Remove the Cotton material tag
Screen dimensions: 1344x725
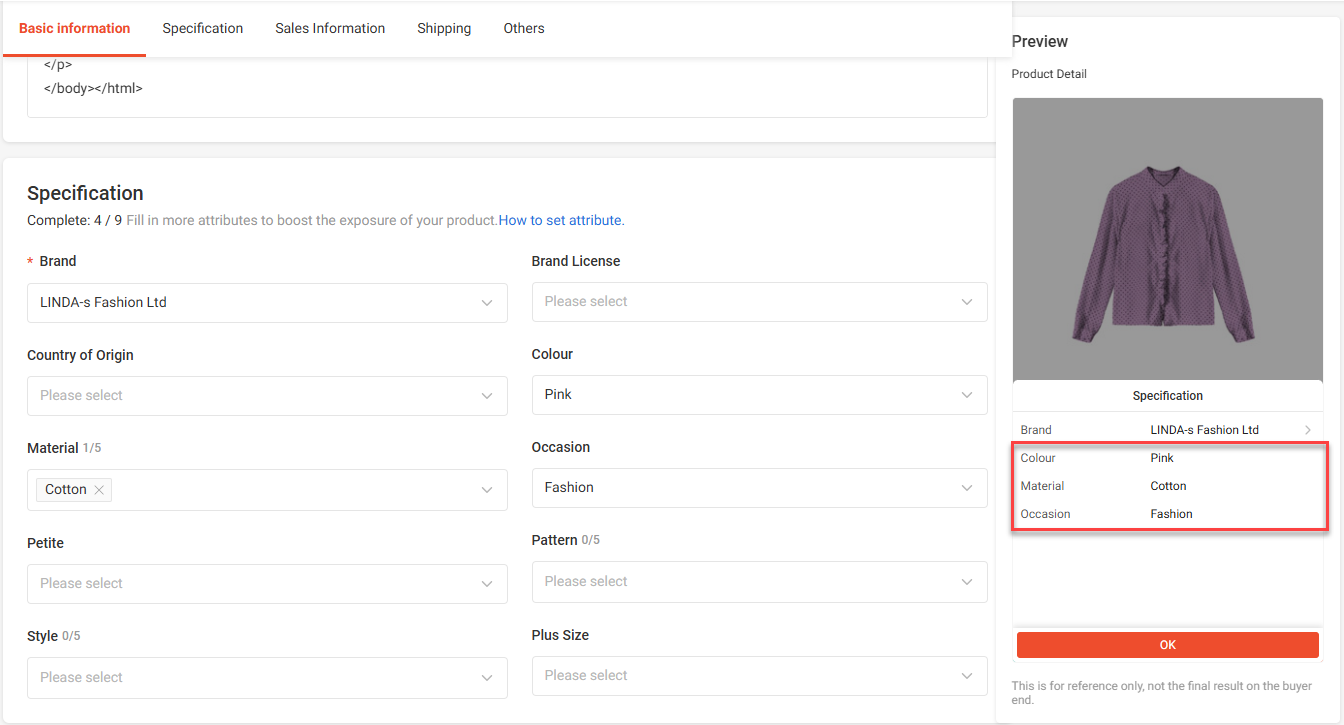pyautogui.click(x=99, y=490)
